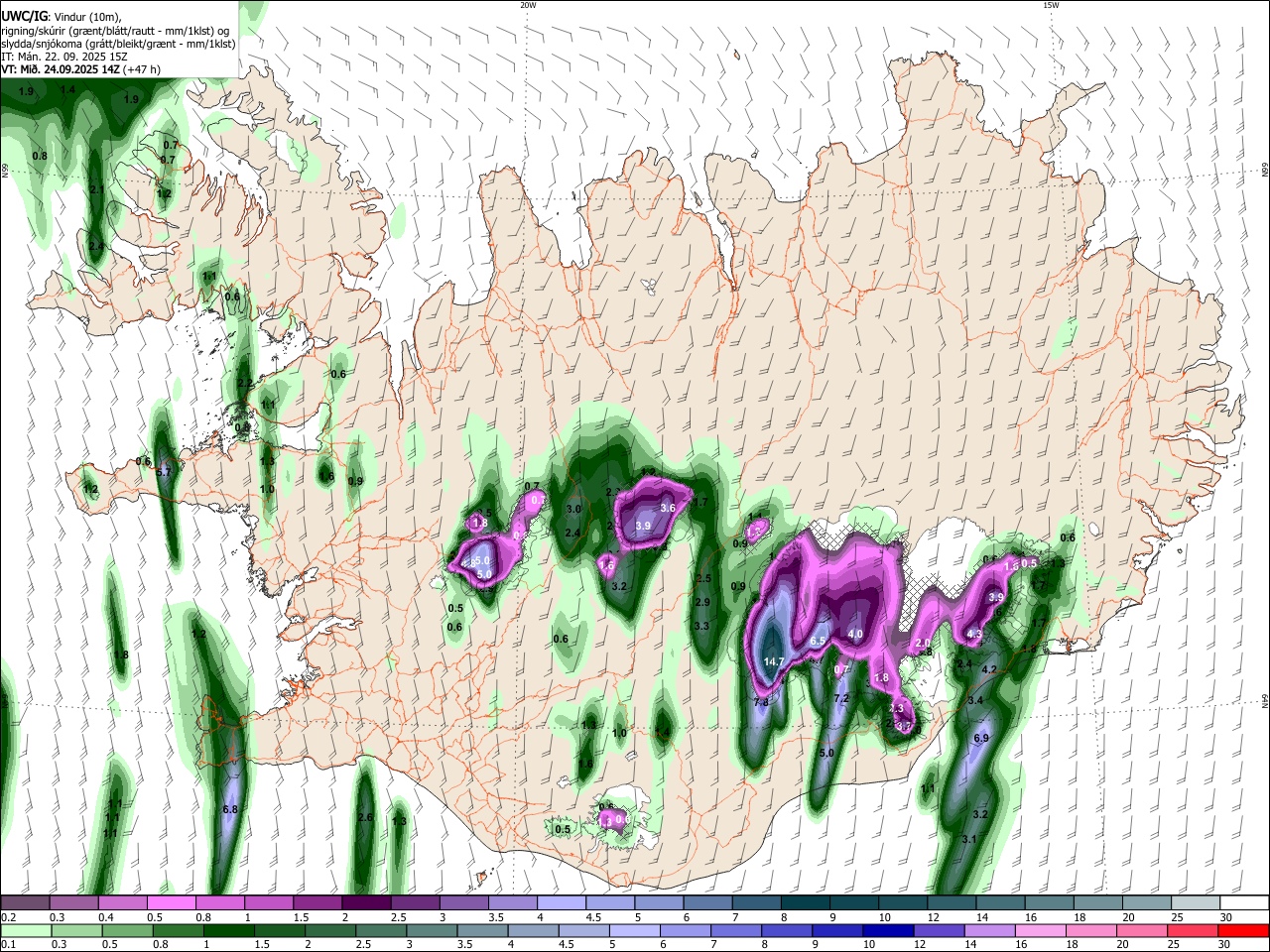1270x952 pixels.
Task: Click the bright red 30 mm rain legend swatch
Action: (x=1244, y=931)
